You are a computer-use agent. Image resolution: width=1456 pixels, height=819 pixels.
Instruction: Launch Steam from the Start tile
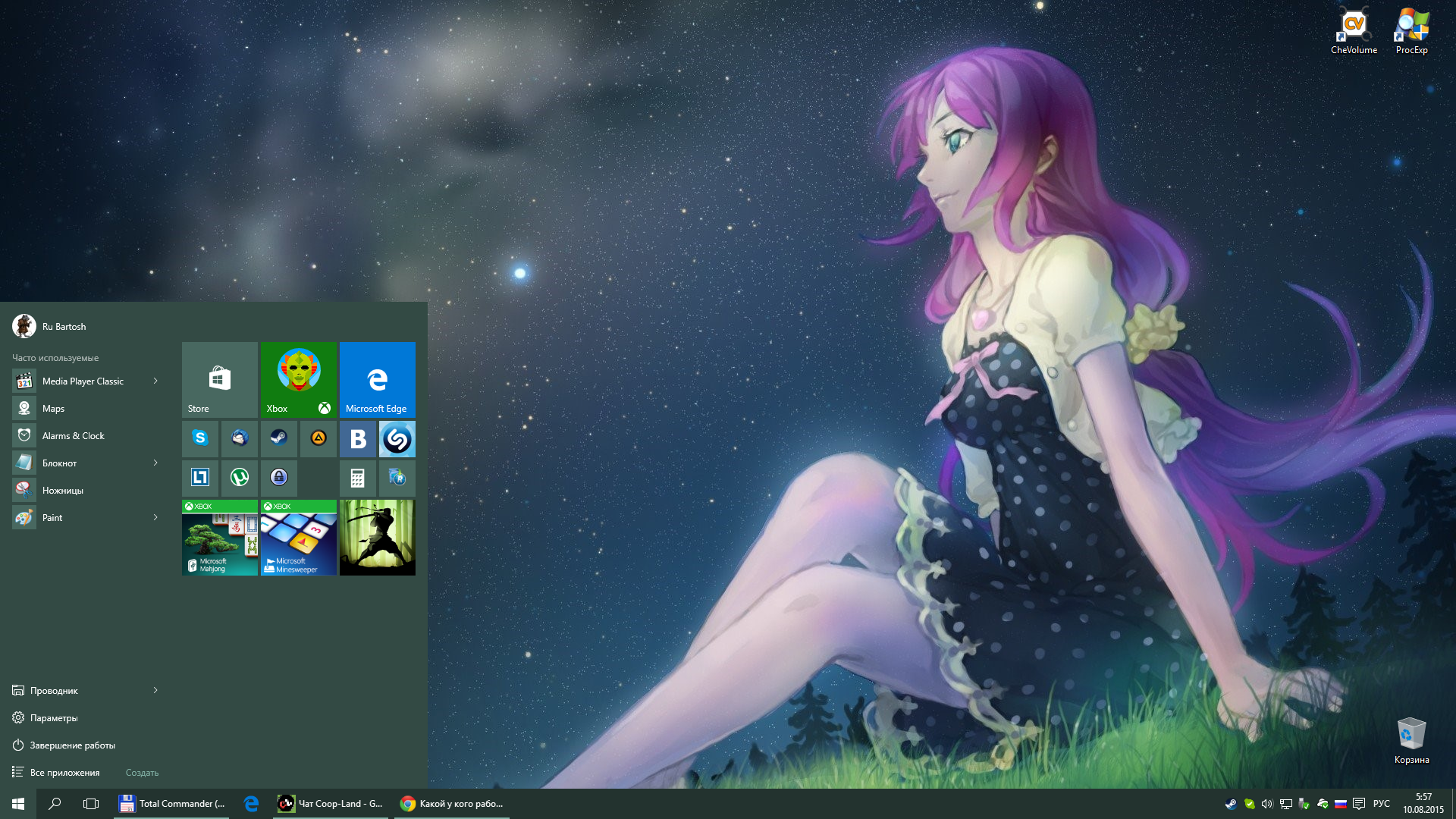(279, 438)
